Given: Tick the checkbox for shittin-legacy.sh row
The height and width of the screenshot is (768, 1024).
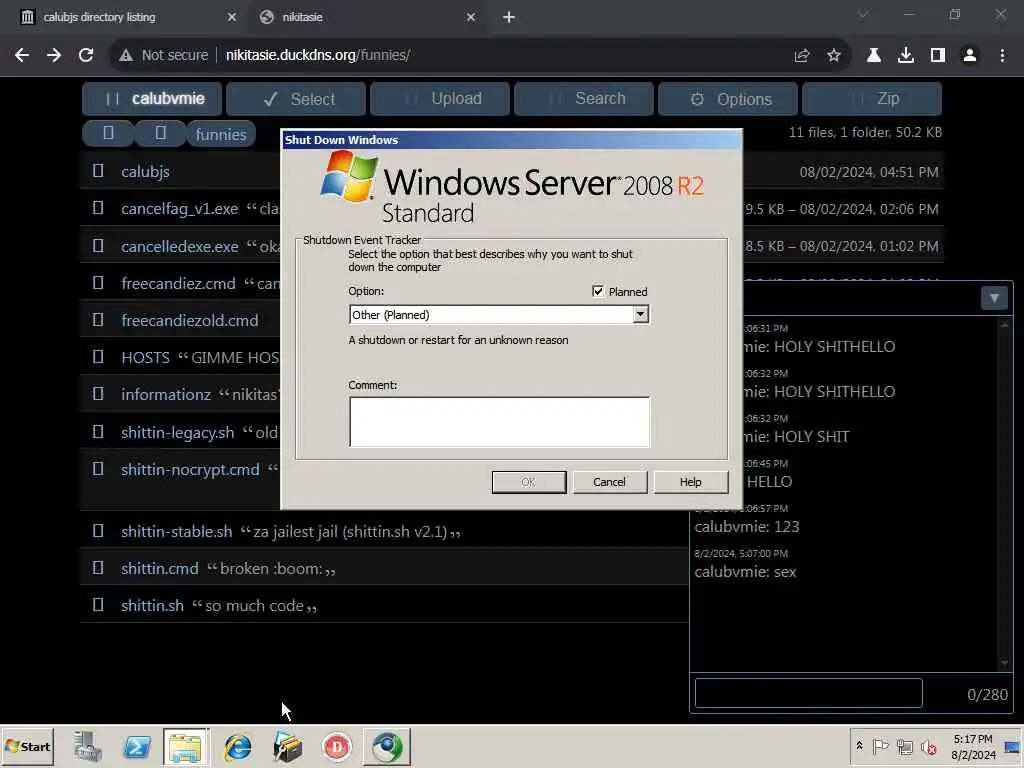Looking at the screenshot, I should tap(98, 432).
